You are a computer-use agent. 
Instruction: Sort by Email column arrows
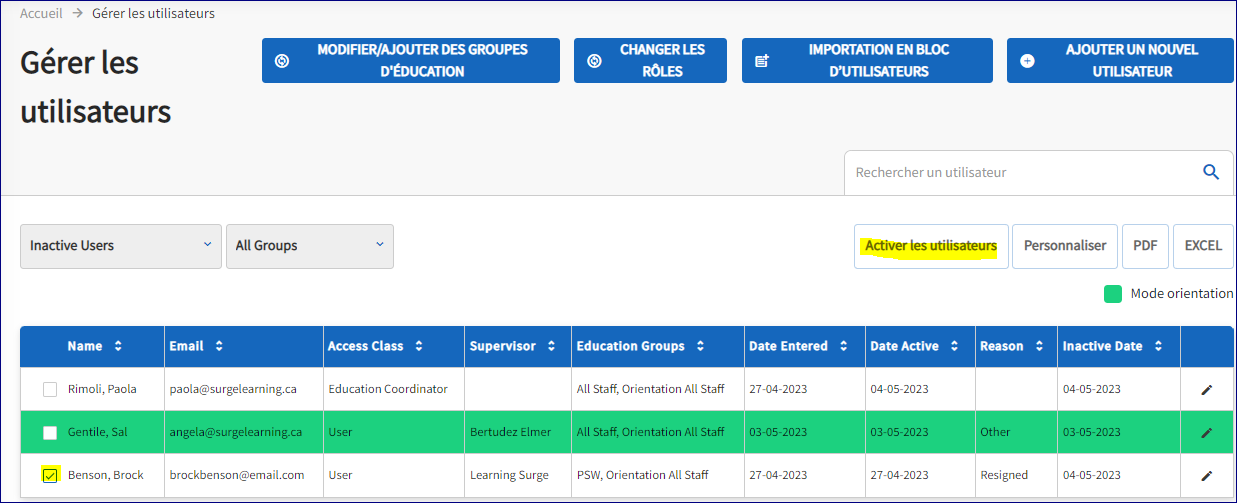tap(218, 346)
